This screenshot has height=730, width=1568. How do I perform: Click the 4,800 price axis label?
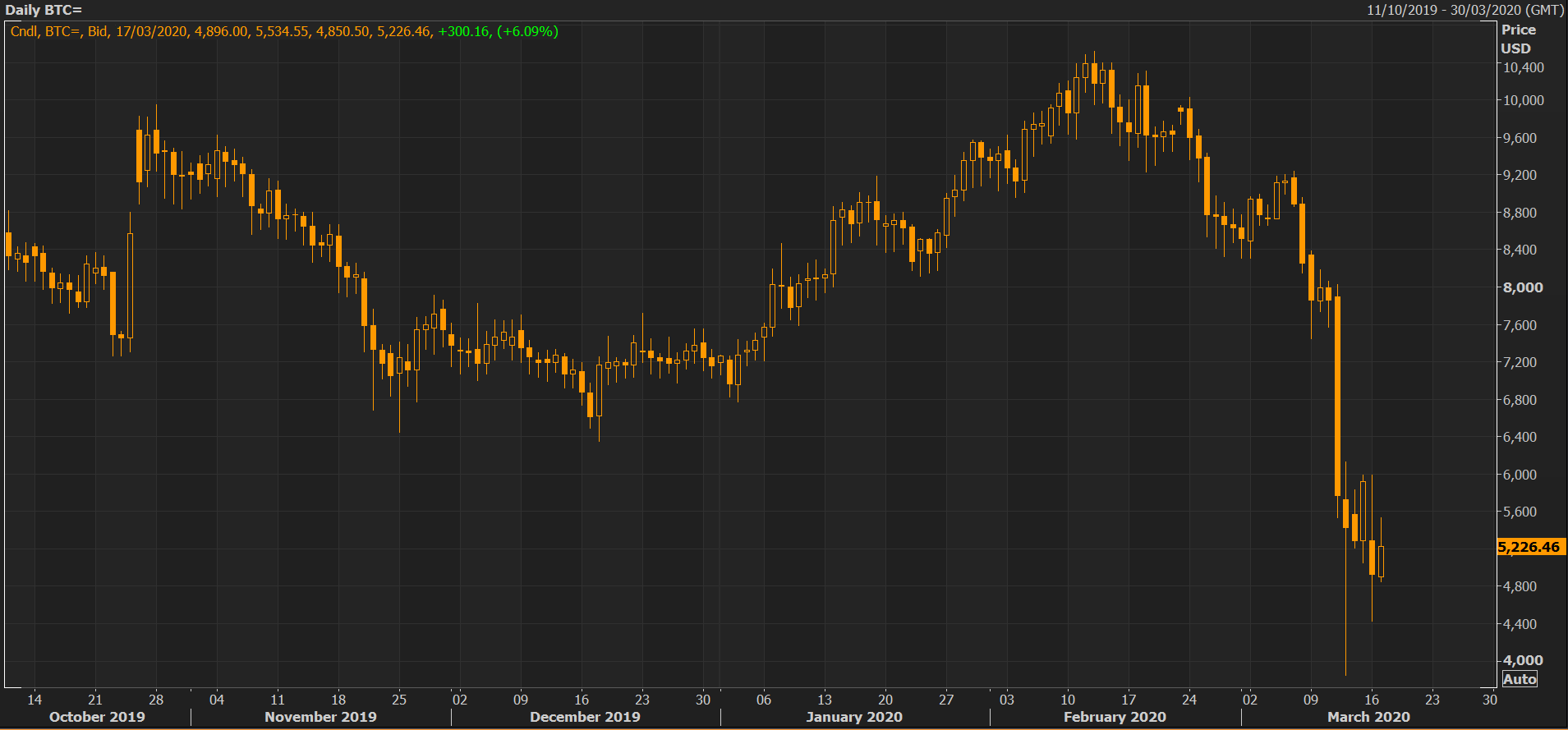pos(1520,586)
